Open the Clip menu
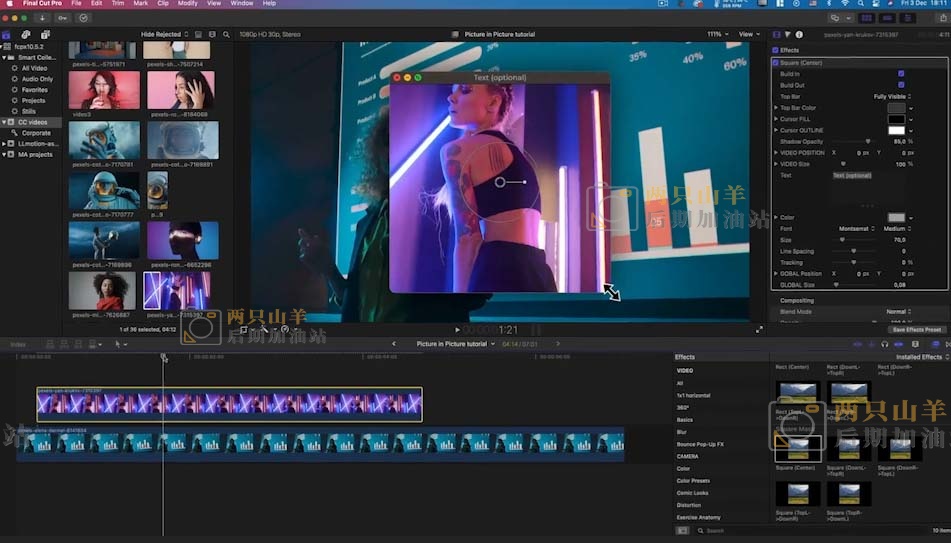 [x=160, y=4]
